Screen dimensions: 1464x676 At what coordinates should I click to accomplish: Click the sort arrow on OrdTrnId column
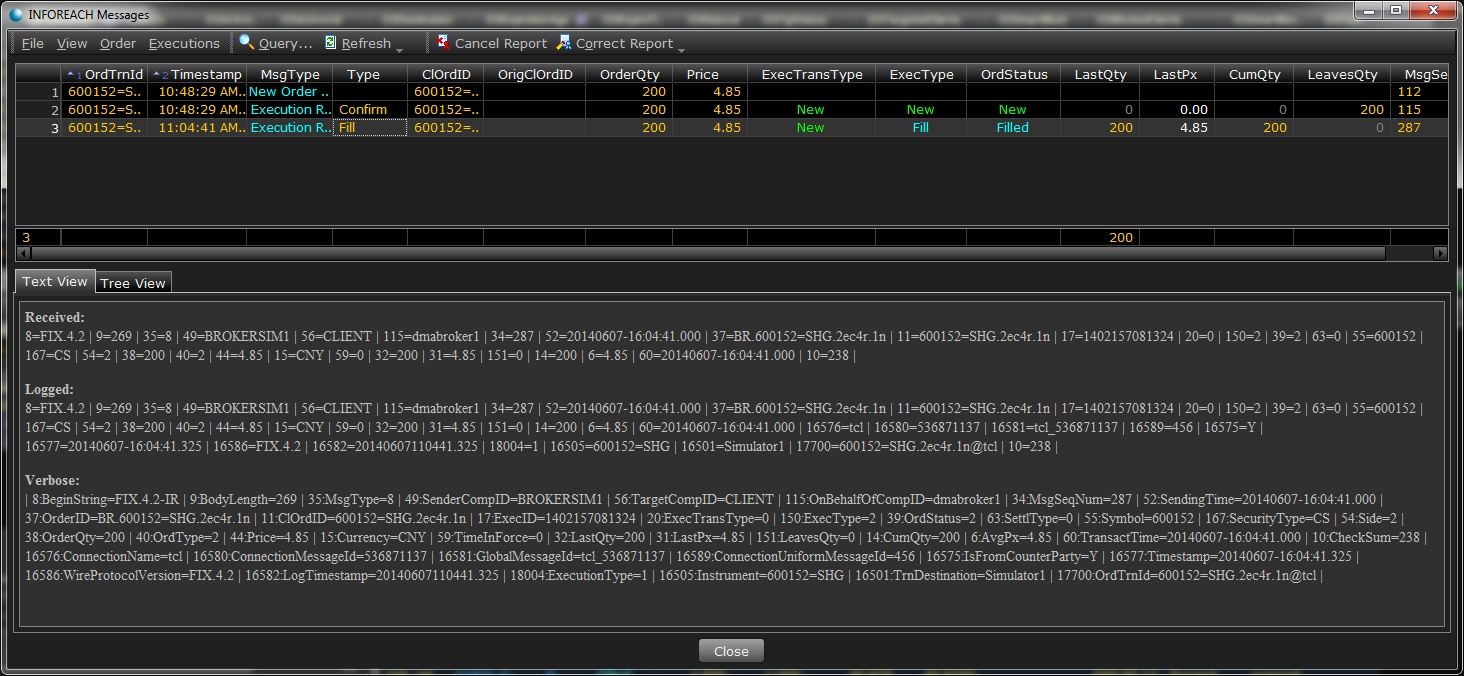point(73,75)
